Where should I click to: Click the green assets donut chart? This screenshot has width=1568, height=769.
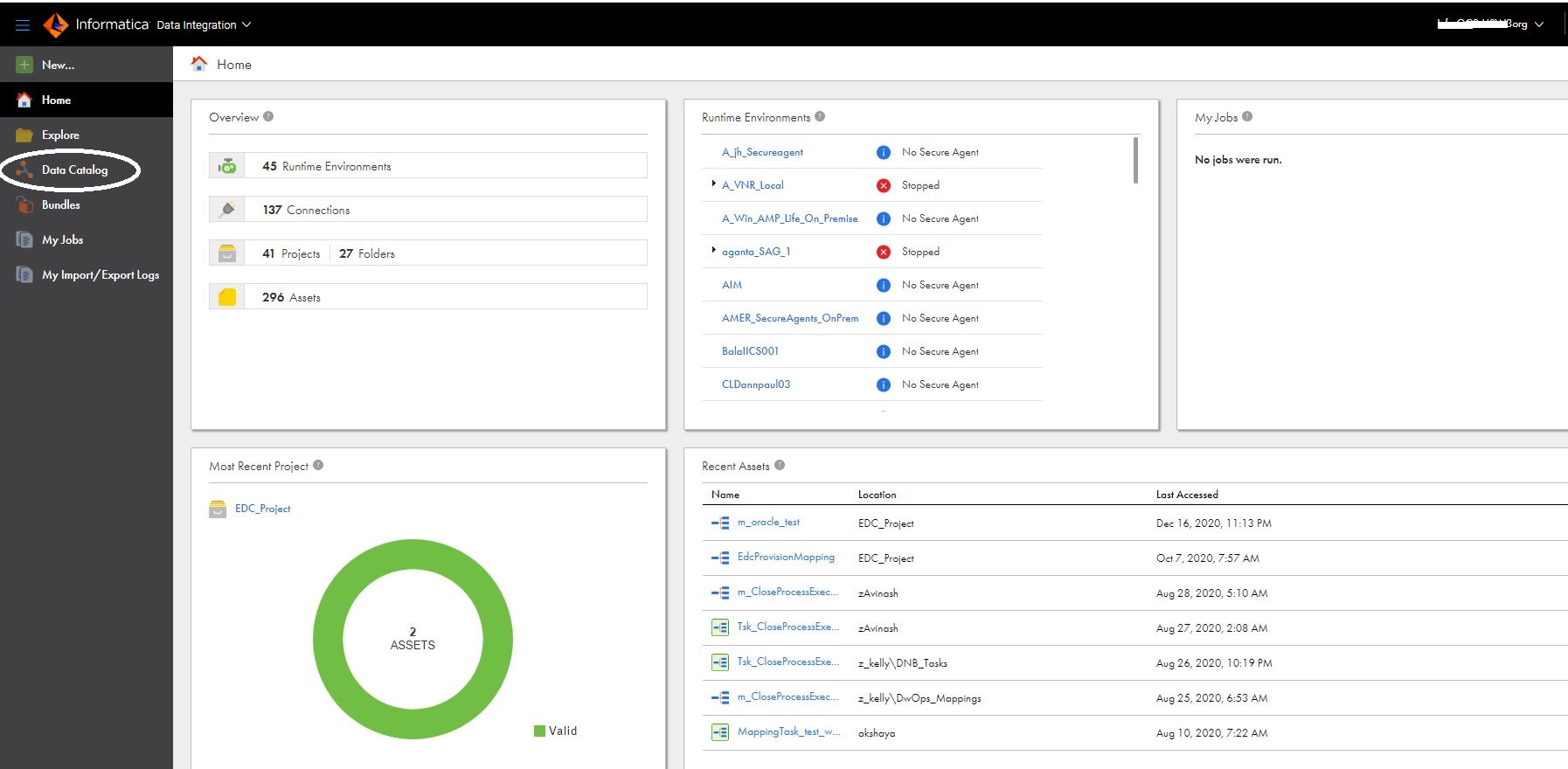pos(413,639)
